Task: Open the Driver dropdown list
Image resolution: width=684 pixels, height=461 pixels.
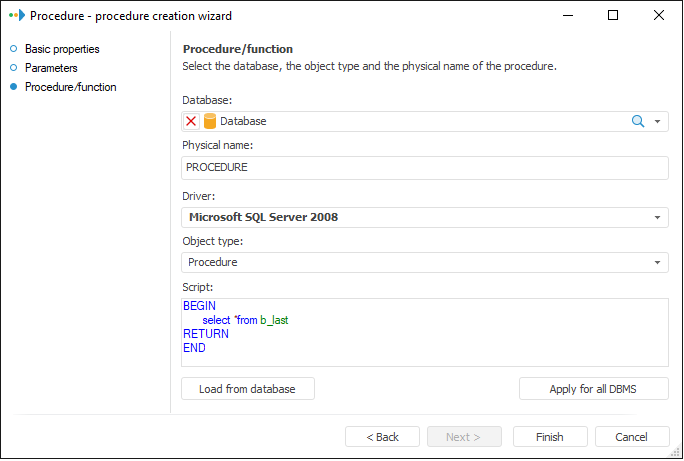Action: (658, 217)
